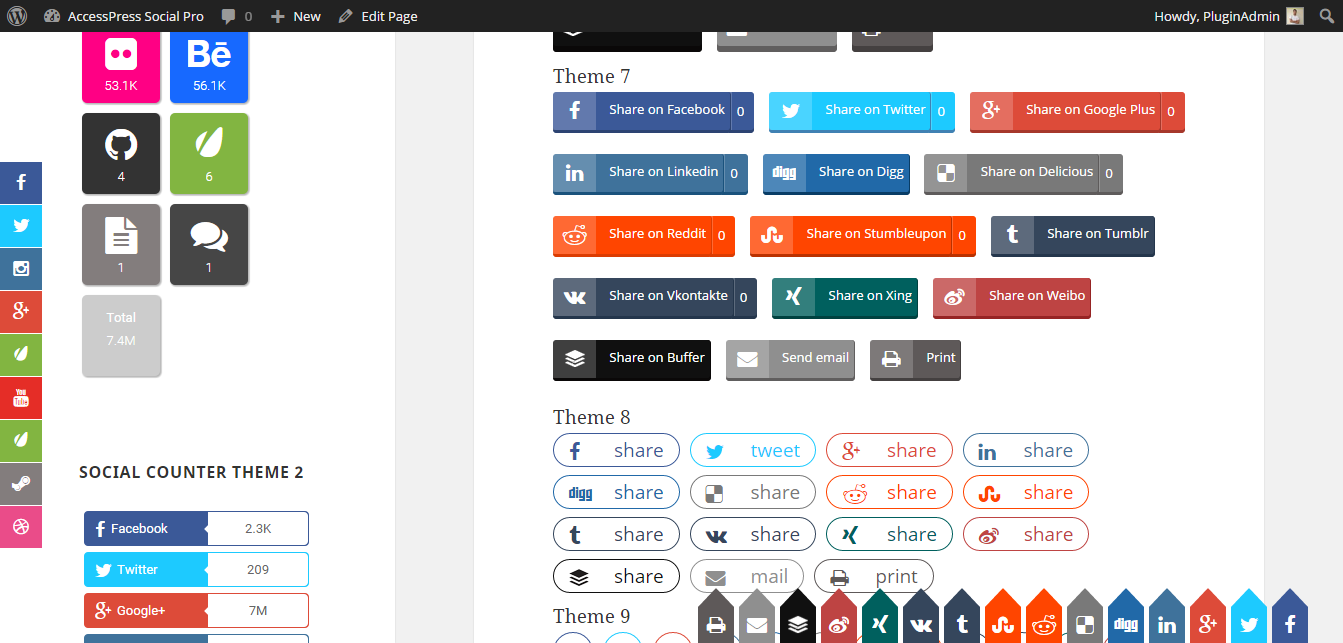Screen dimensions: 1343x643
Task: Click Share on Vkontakte button
Action: click(655, 297)
